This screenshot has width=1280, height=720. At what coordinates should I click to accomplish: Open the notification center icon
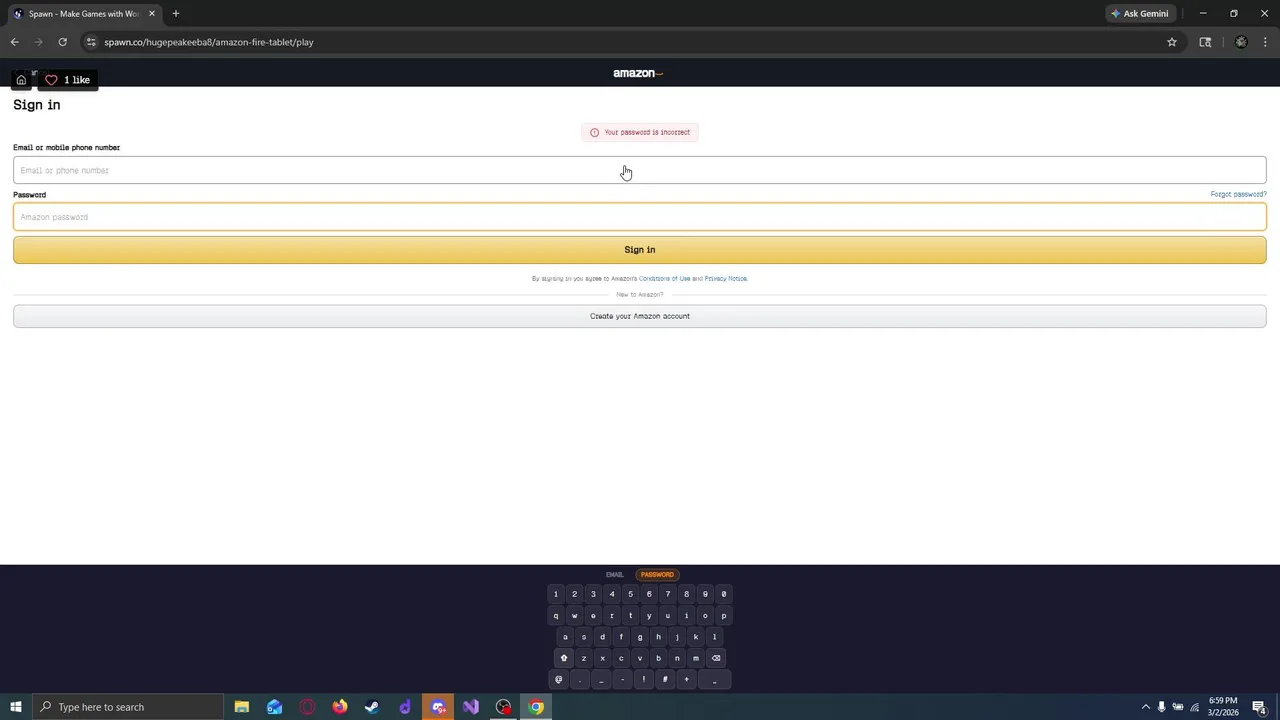1259,707
